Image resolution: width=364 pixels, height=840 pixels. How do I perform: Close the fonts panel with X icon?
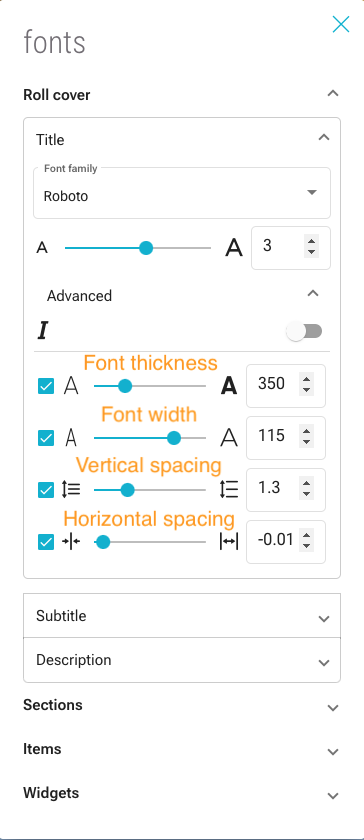pos(341,24)
